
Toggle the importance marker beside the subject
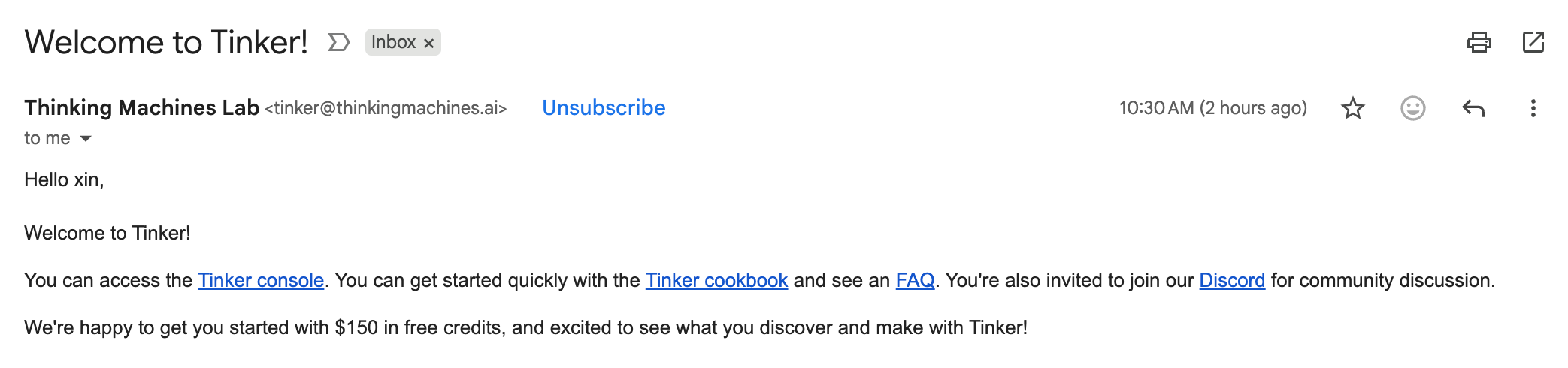pyautogui.click(x=339, y=42)
